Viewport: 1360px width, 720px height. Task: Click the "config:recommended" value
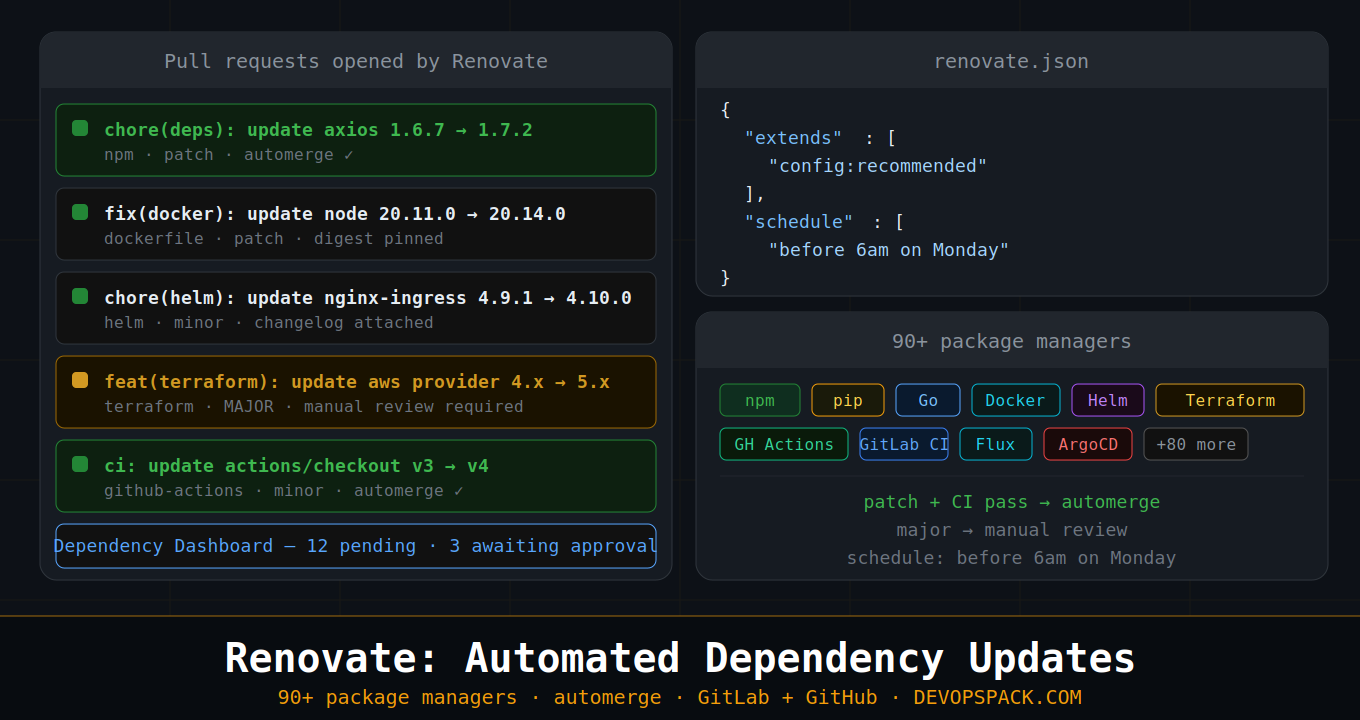(x=878, y=166)
